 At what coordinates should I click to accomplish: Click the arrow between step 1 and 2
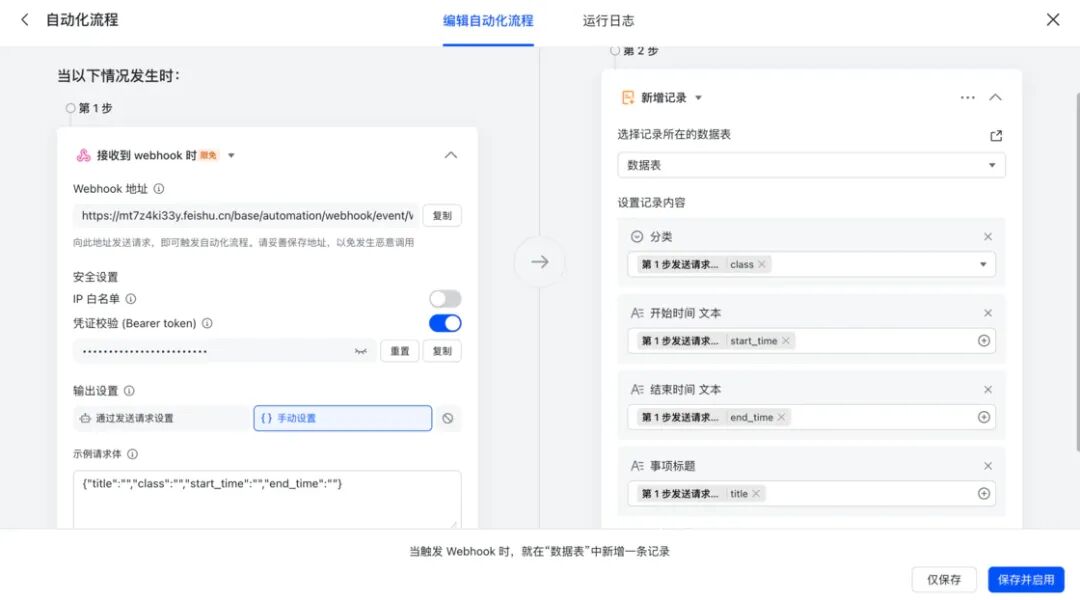tap(540, 262)
